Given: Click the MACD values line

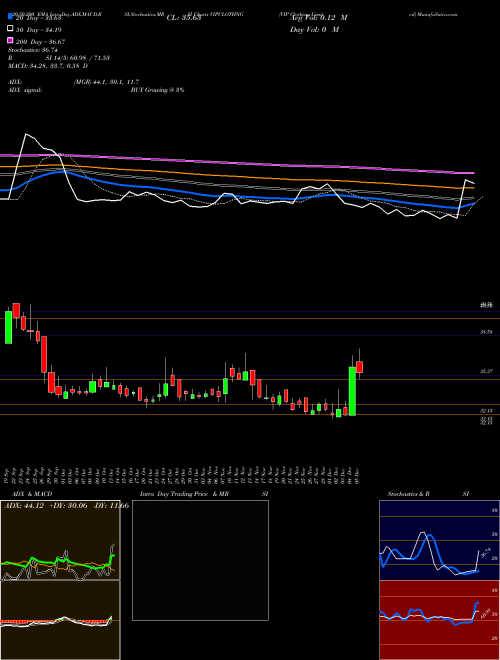Looking at the screenshot, I should tap(48, 66).
